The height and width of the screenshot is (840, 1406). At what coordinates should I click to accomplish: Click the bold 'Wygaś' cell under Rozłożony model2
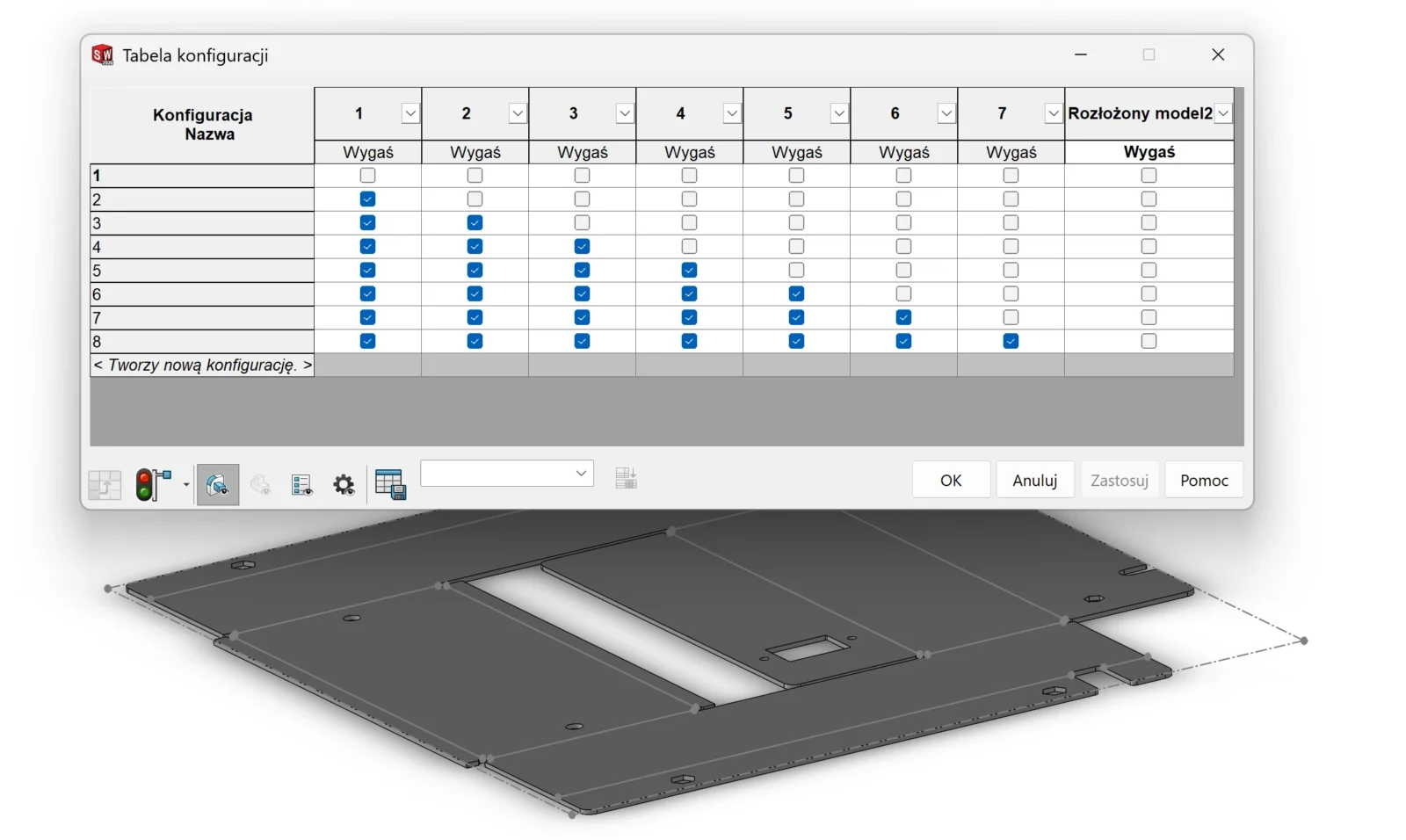coord(1149,152)
